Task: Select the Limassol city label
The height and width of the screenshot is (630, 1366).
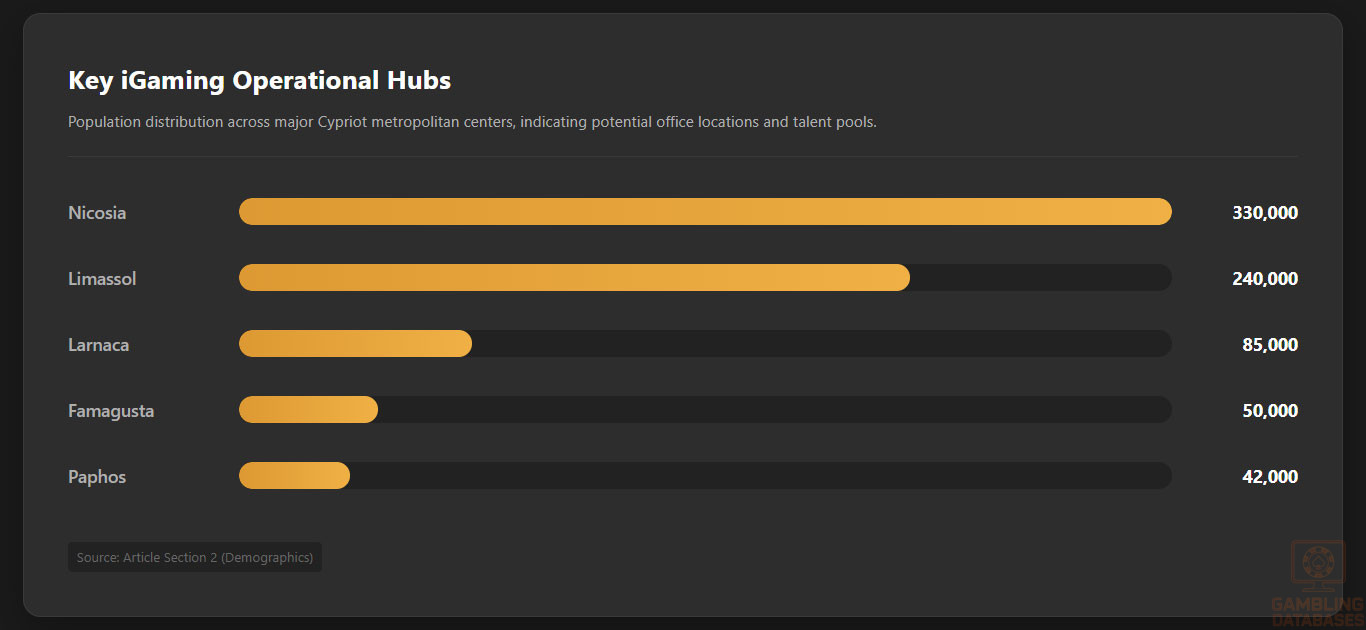Action: tap(102, 279)
